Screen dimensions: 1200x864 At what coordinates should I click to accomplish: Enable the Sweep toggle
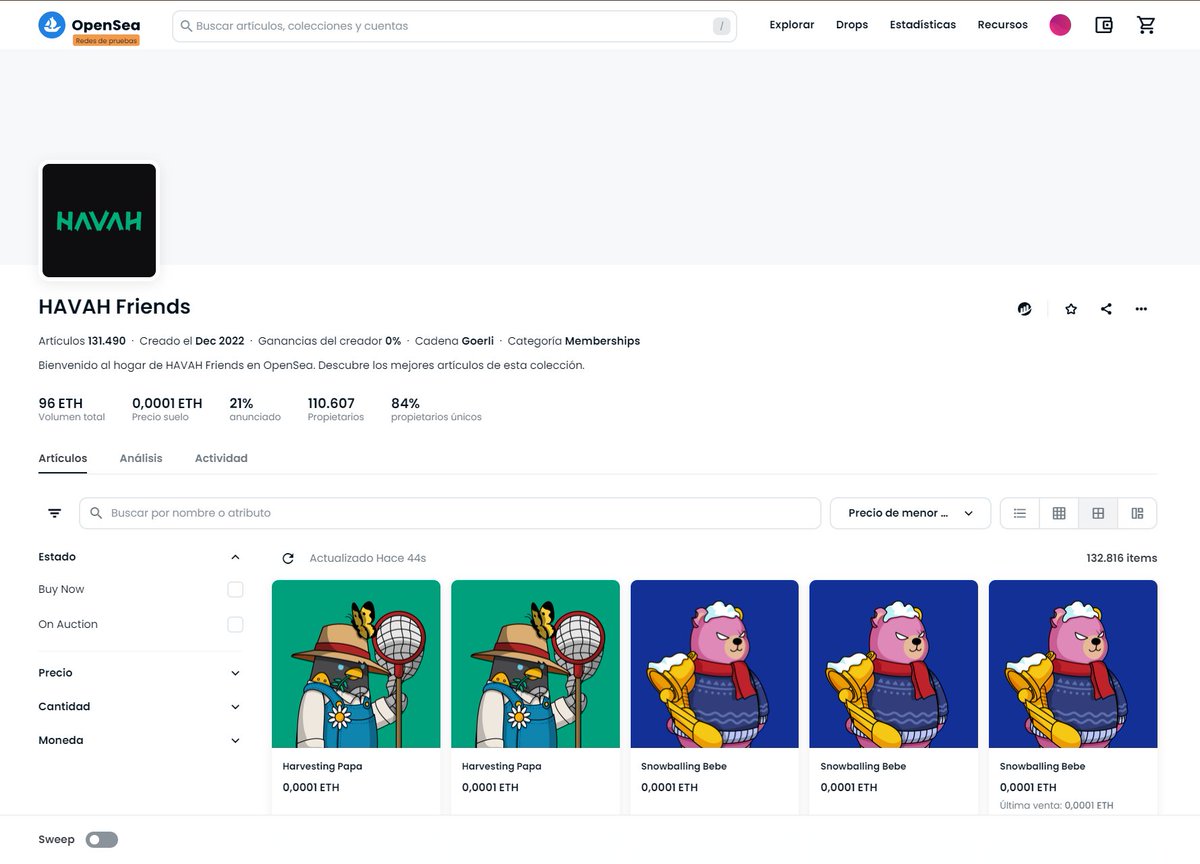coord(102,840)
